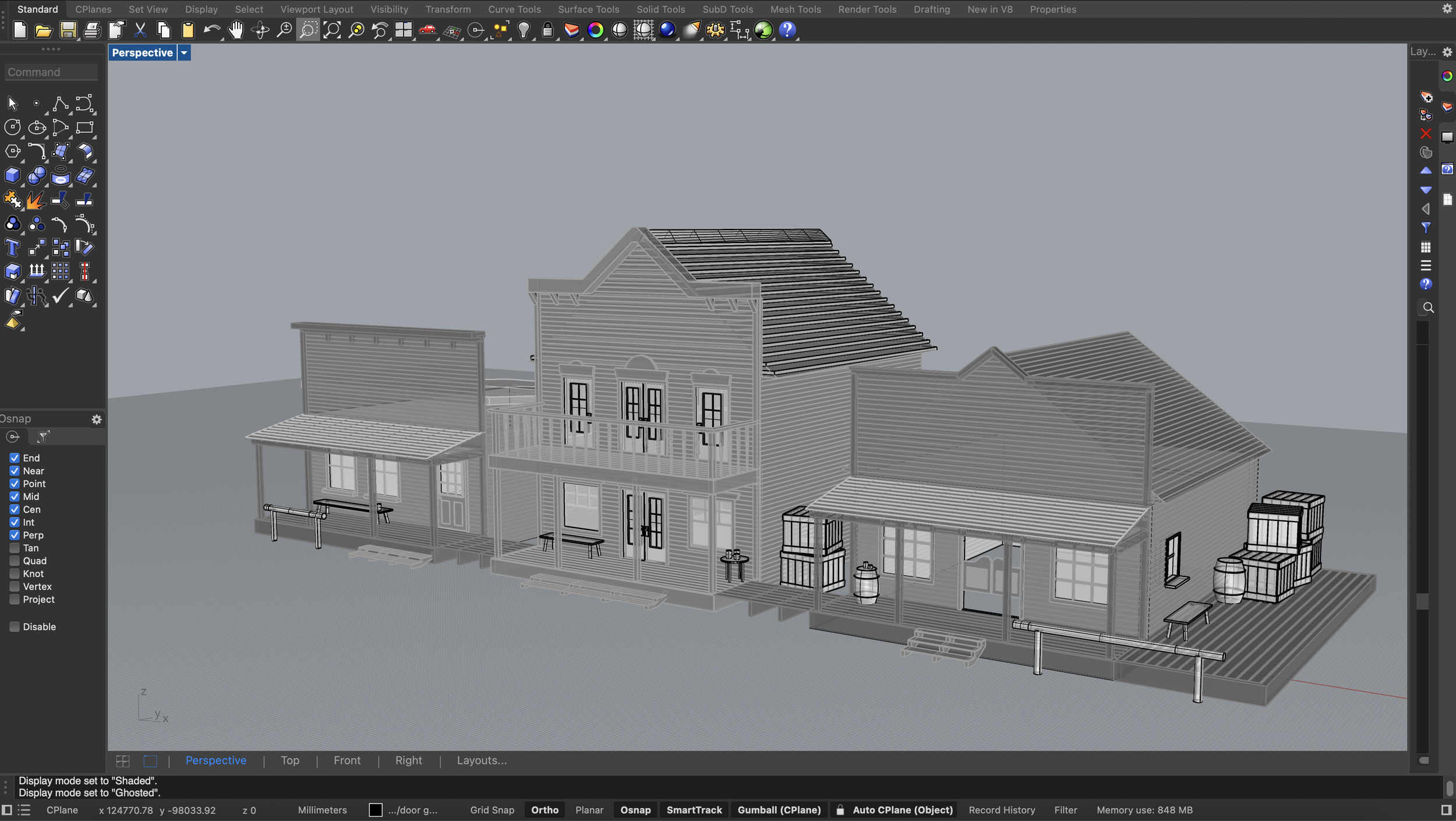Click the Undo arrow icon
Viewport: 1456px width, 821px height.
point(211,30)
